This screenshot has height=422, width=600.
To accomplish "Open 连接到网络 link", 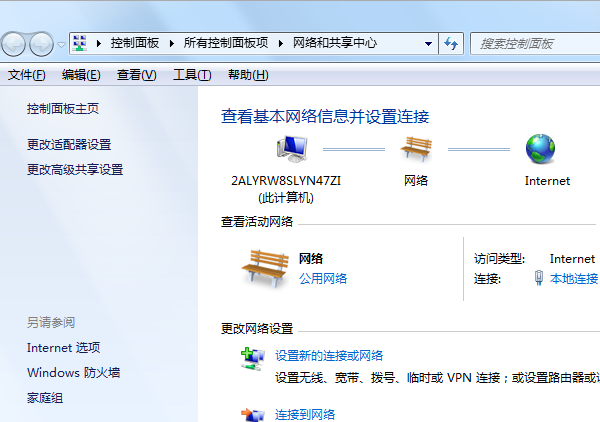I will 305,415.
